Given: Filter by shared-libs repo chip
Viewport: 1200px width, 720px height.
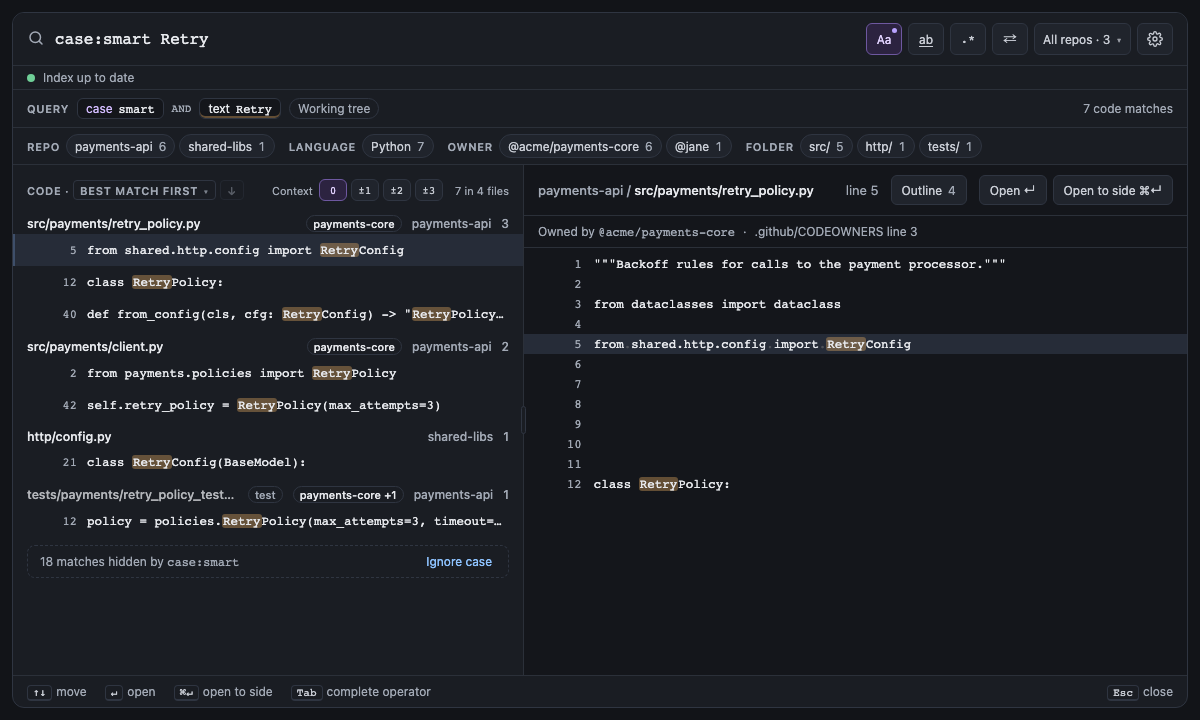Looking at the screenshot, I should (x=227, y=147).
